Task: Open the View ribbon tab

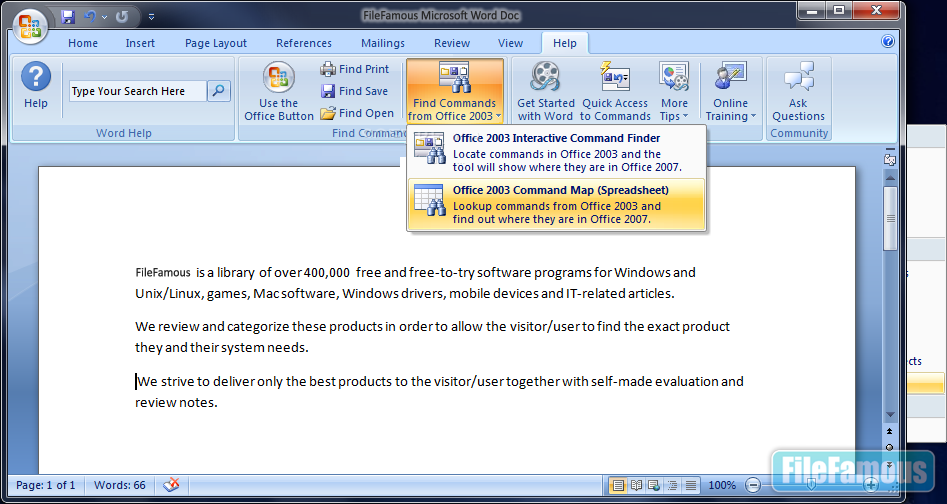Action: (x=510, y=43)
